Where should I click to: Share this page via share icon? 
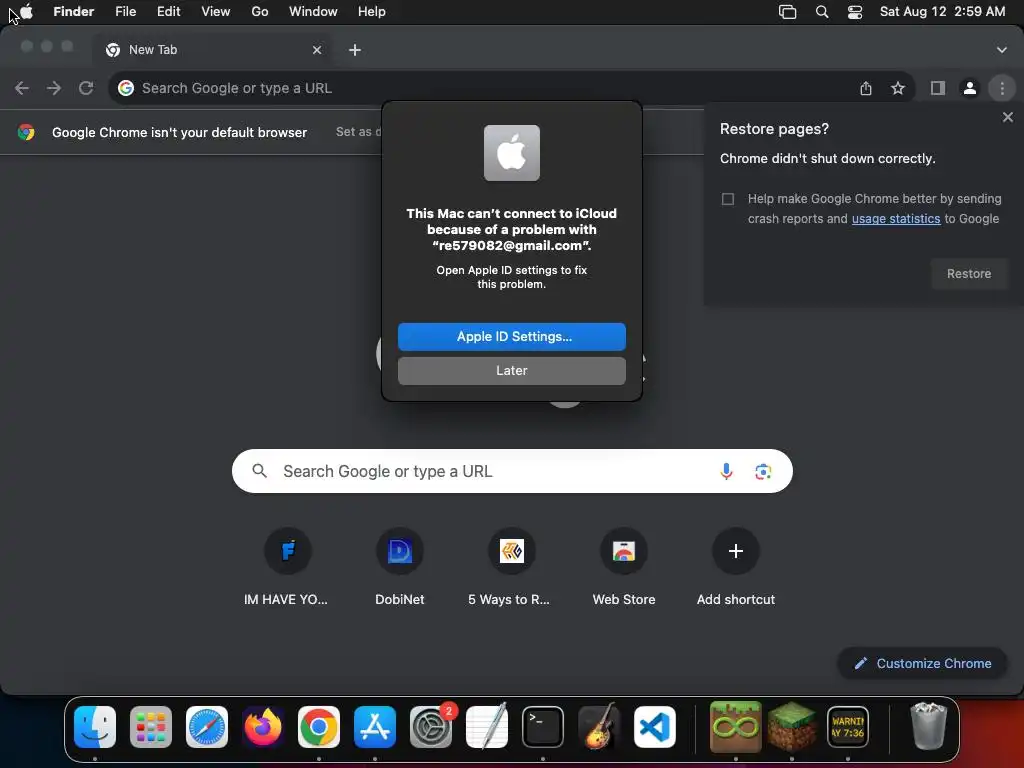866,88
